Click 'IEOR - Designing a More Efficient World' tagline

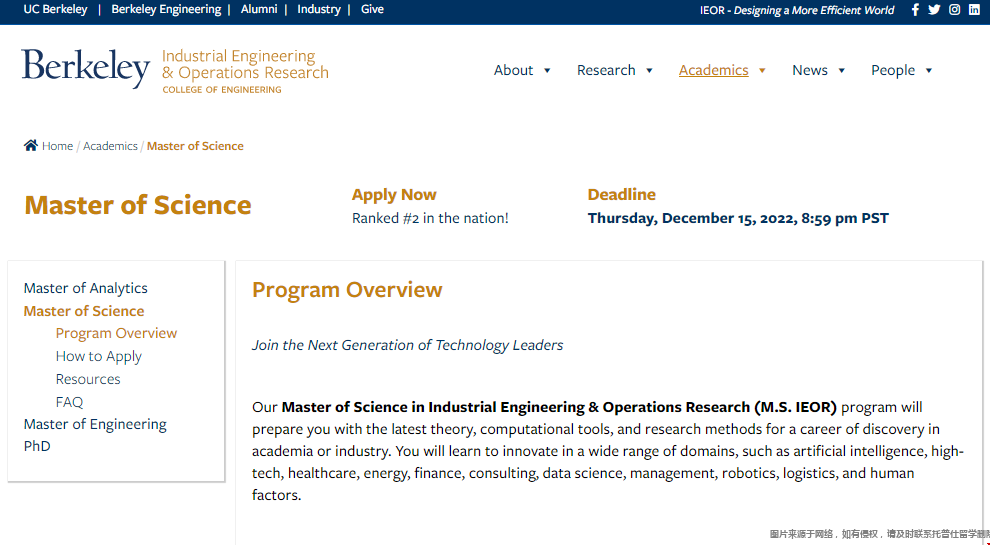pyautogui.click(x=797, y=10)
